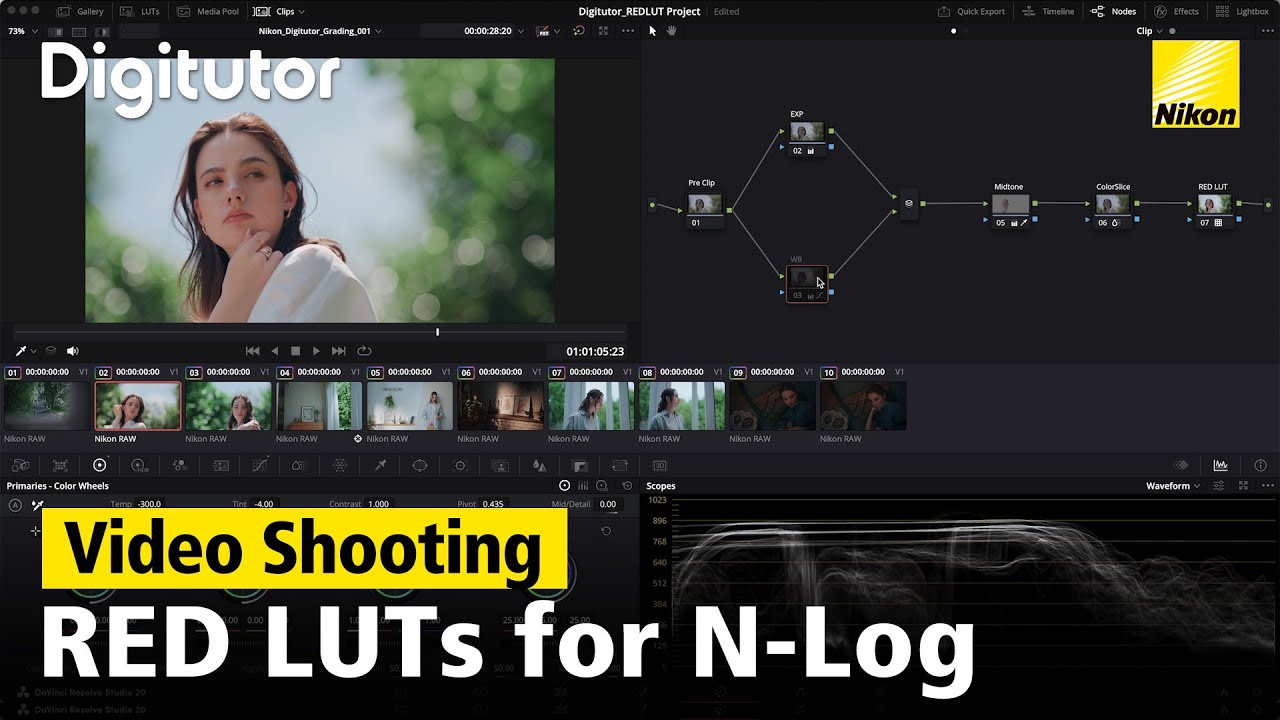This screenshot has width=1280, height=720.
Task: Toggle highlight viewer mode
Action: tap(102, 31)
